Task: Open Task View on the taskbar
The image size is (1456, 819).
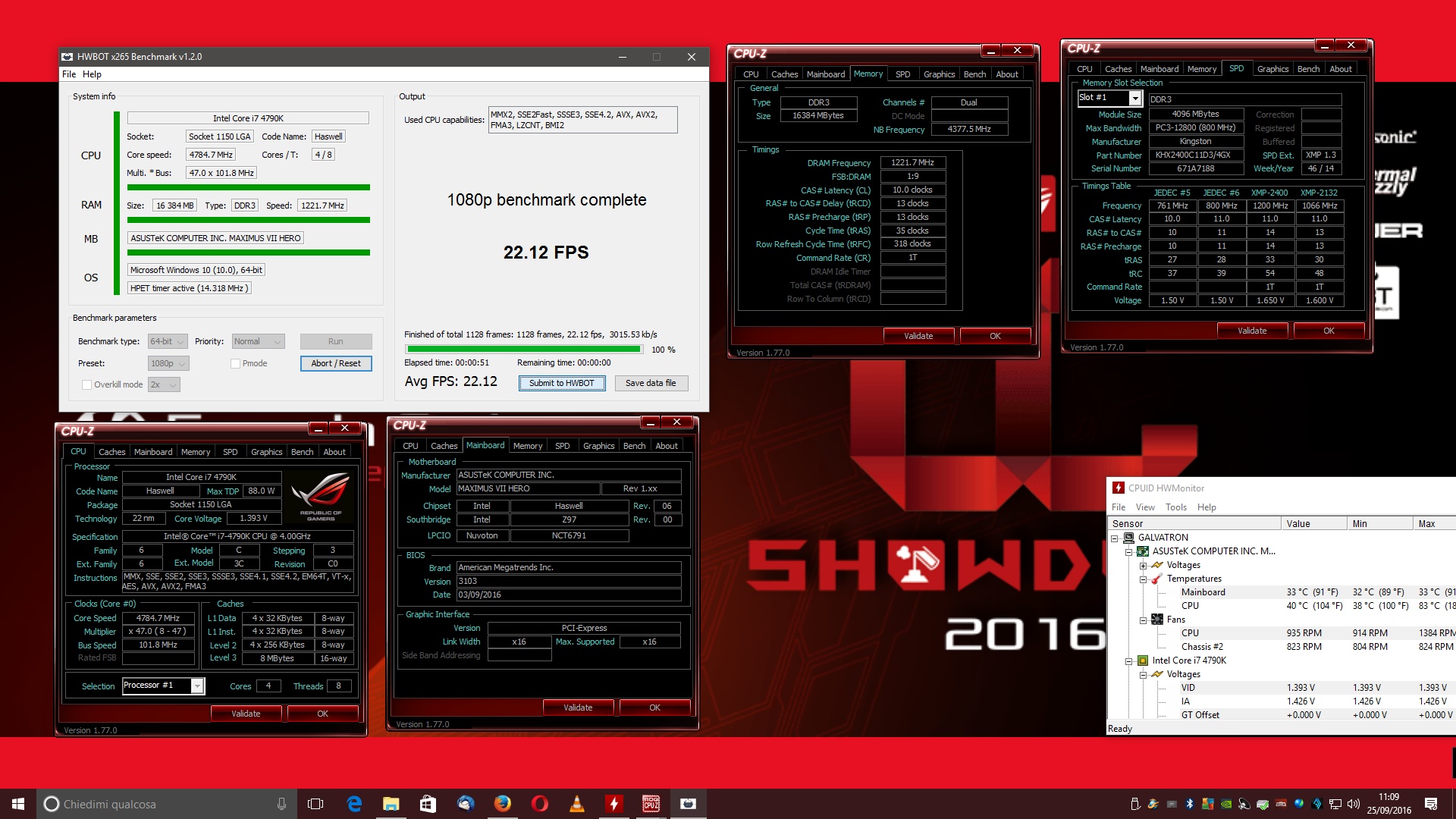Action: point(315,804)
